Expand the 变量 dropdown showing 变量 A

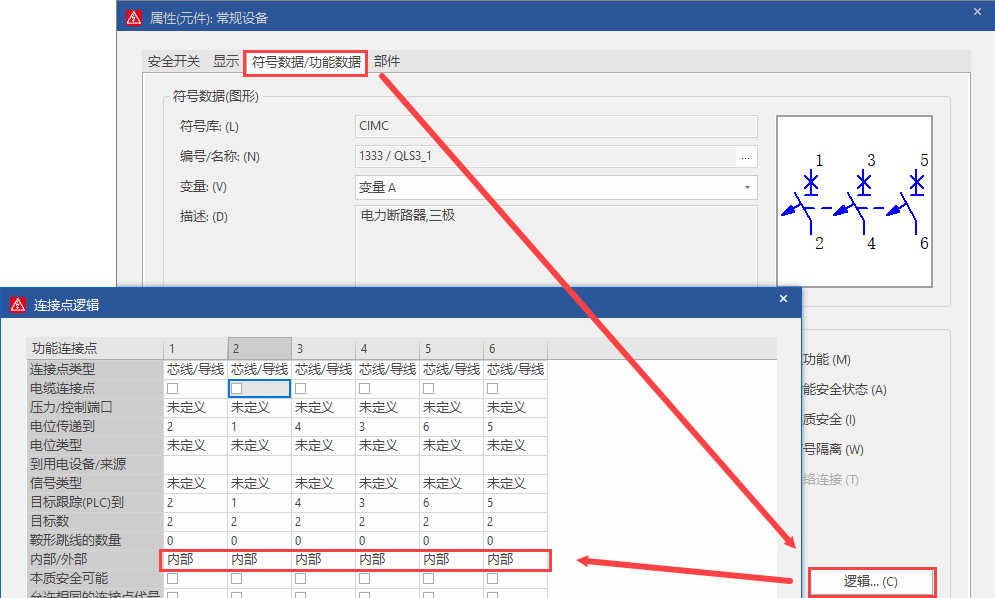tap(746, 187)
